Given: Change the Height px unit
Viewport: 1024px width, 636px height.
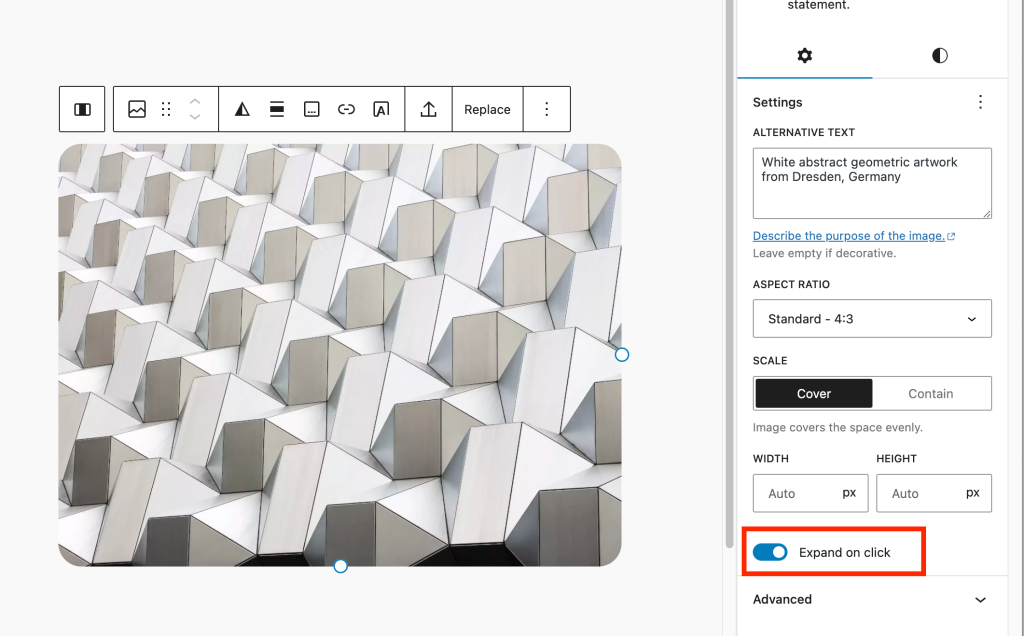Looking at the screenshot, I should (x=972, y=493).
